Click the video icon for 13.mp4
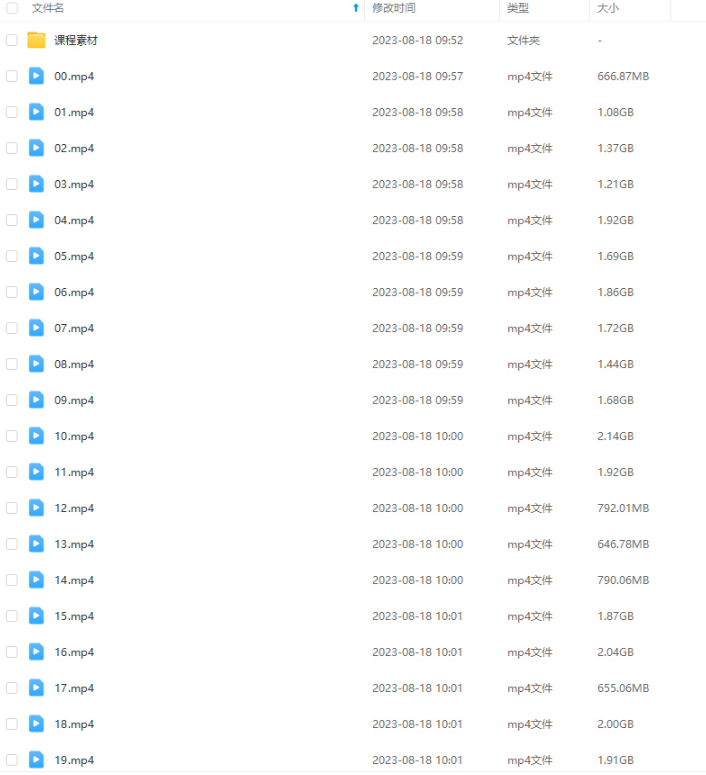The image size is (706, 775). (36, 544)
